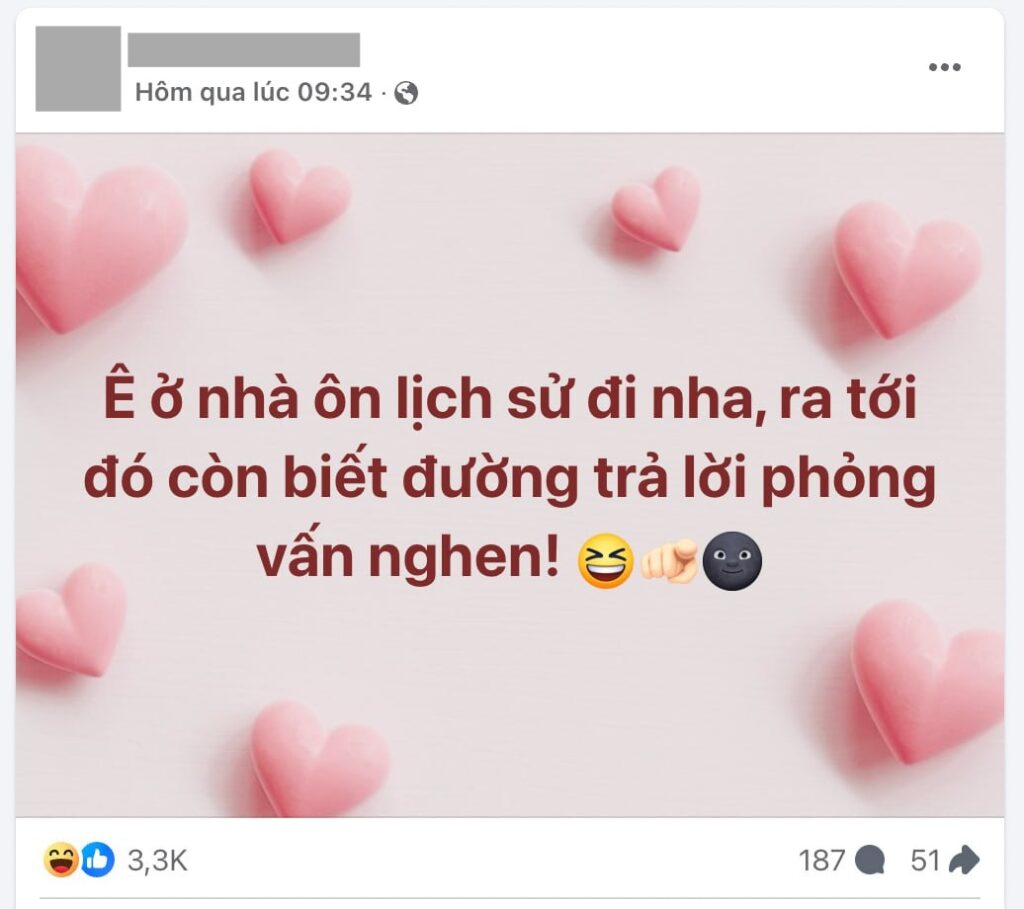This screenshot has height=909, width=1024.
Task: Click the share arrow icon beside 51
Action: pos(964,860)
